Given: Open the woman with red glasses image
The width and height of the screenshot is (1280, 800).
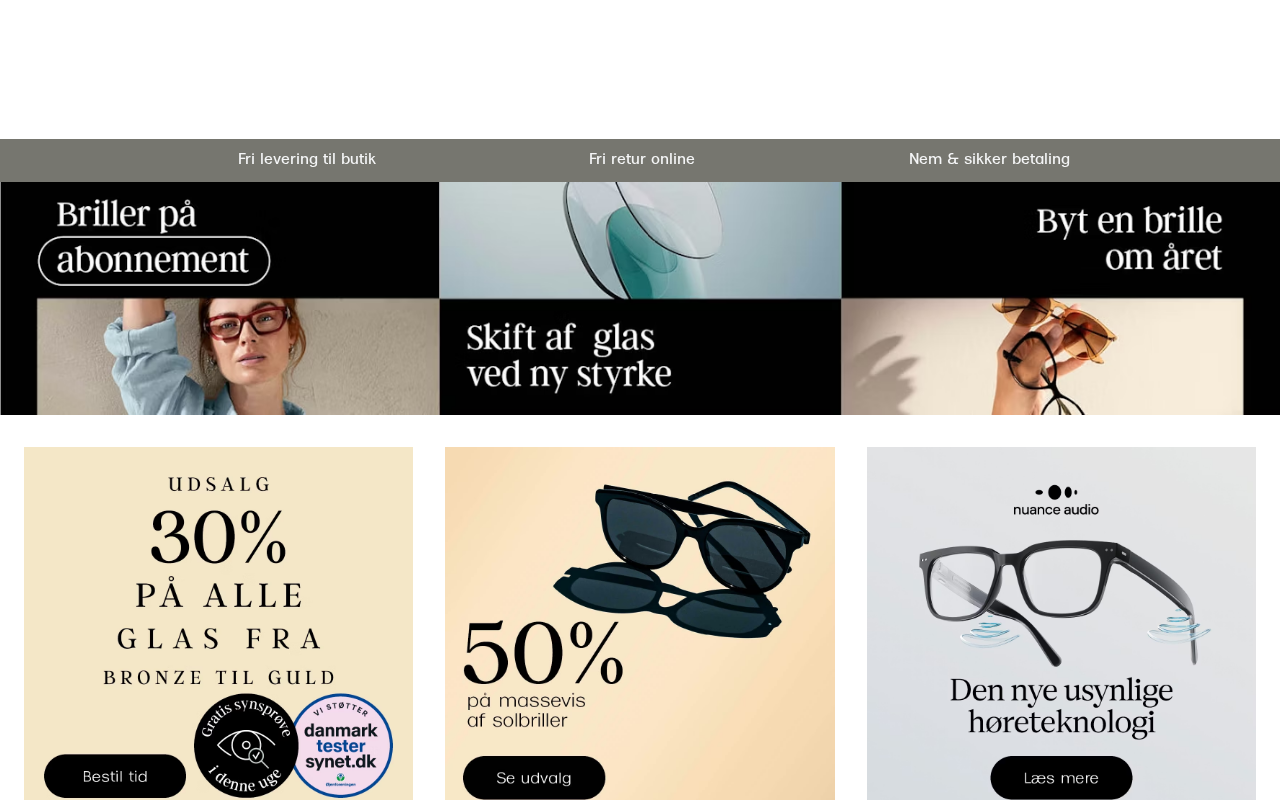Looking at the screenshot, I should [x=238, y=356].
